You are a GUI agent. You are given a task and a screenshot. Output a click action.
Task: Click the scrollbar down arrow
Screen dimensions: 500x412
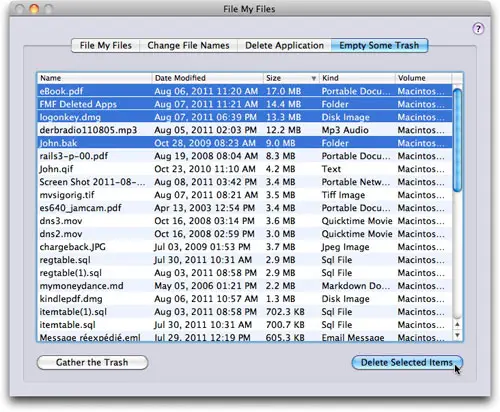[x=457, y=335]
